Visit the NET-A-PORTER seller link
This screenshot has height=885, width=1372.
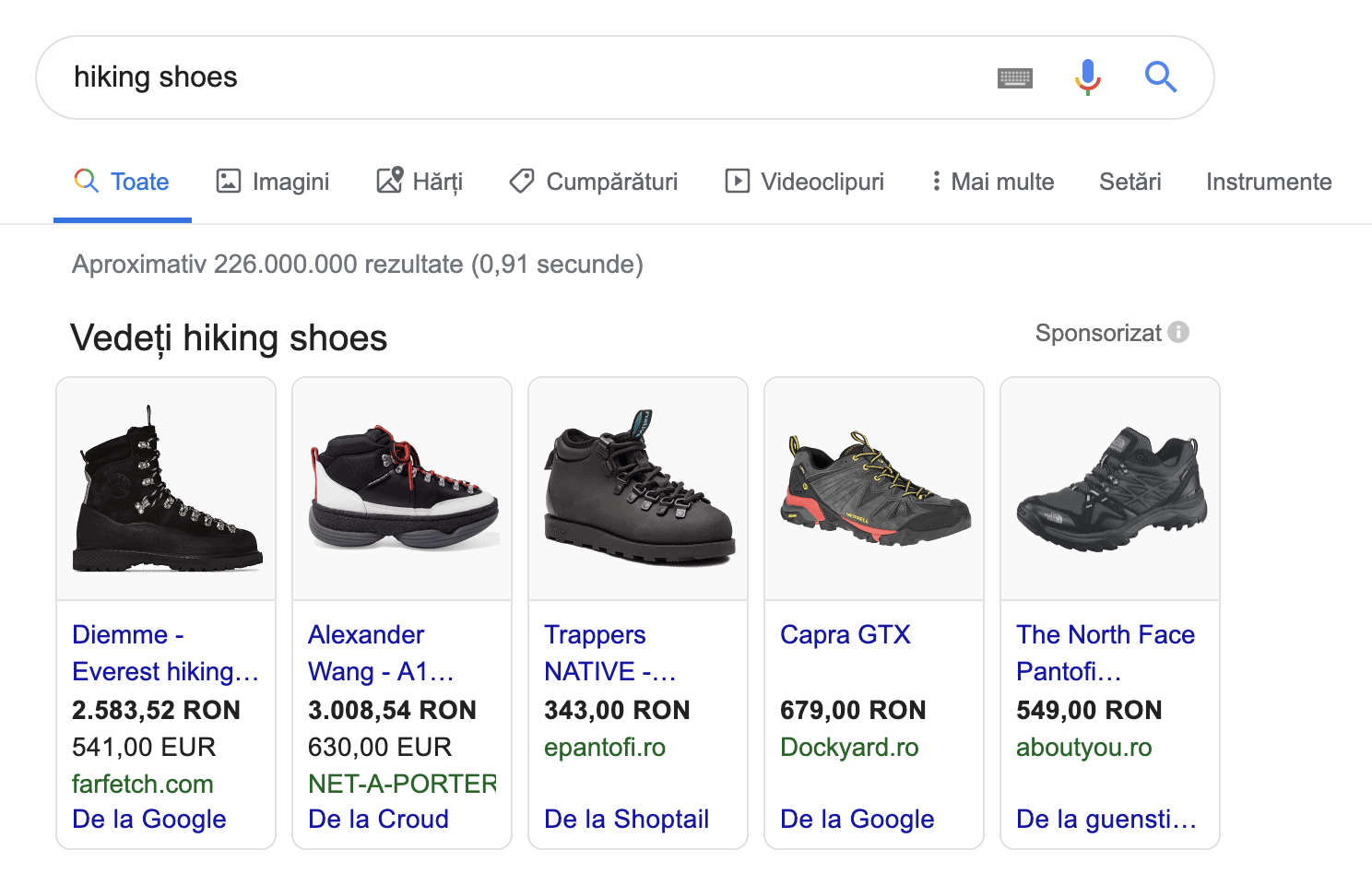point(402,784)
